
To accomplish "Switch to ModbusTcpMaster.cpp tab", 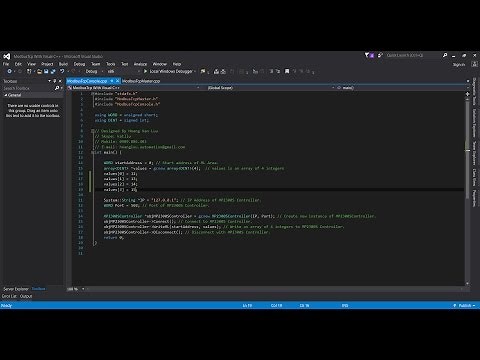I will (141, 81).
